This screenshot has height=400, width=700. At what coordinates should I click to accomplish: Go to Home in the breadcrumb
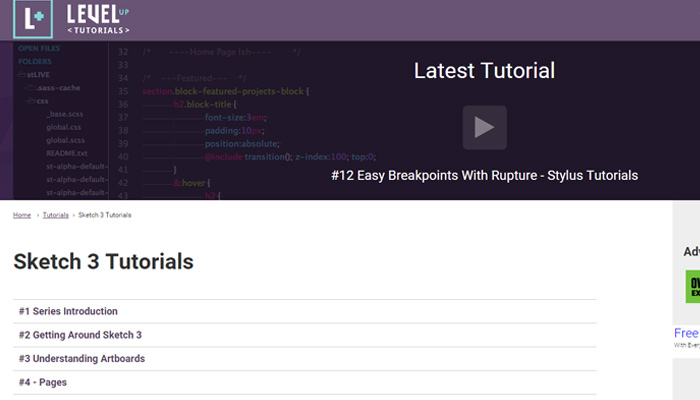(x=21, y=215)
